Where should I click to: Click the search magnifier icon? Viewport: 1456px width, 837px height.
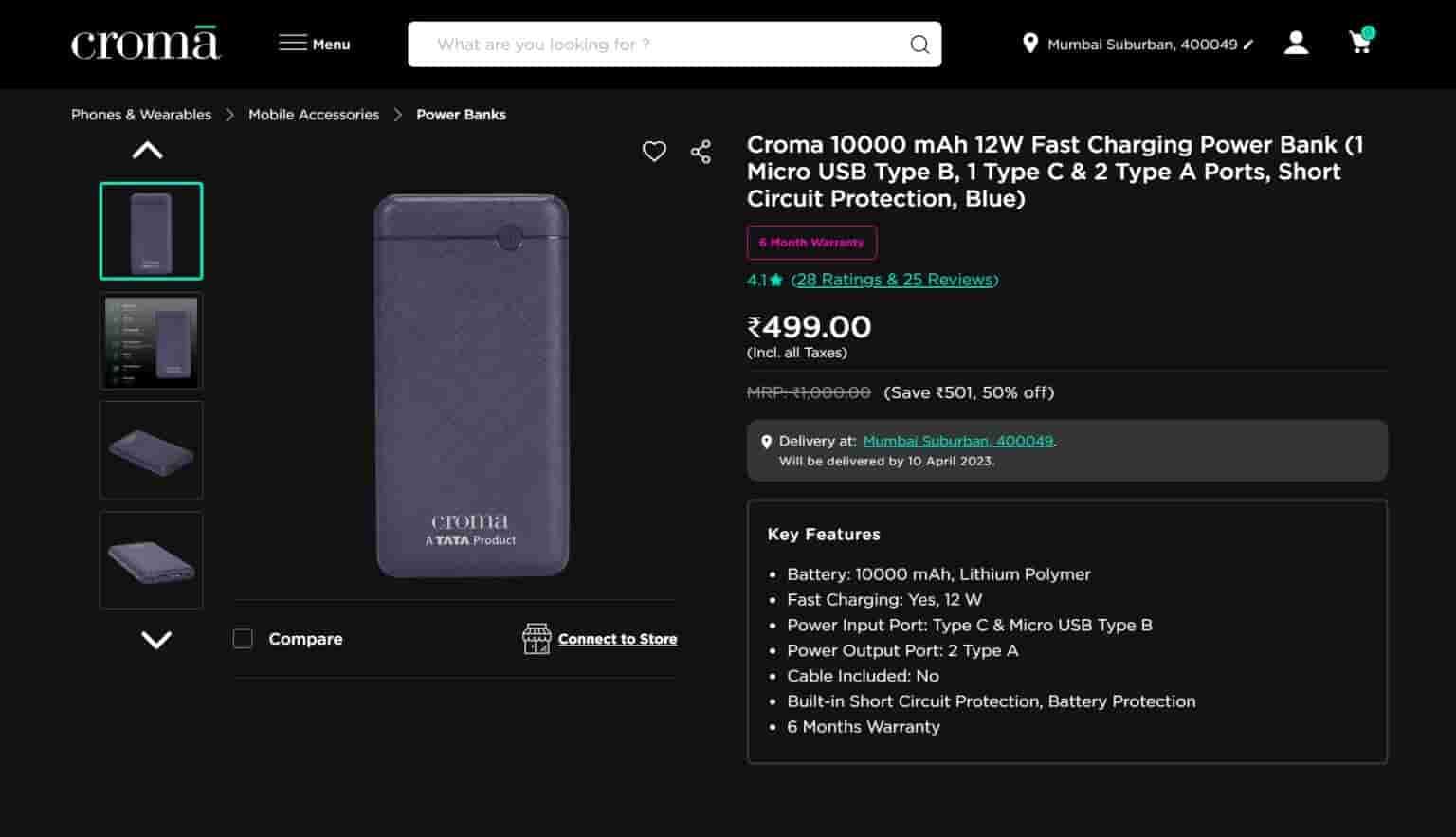919,44
